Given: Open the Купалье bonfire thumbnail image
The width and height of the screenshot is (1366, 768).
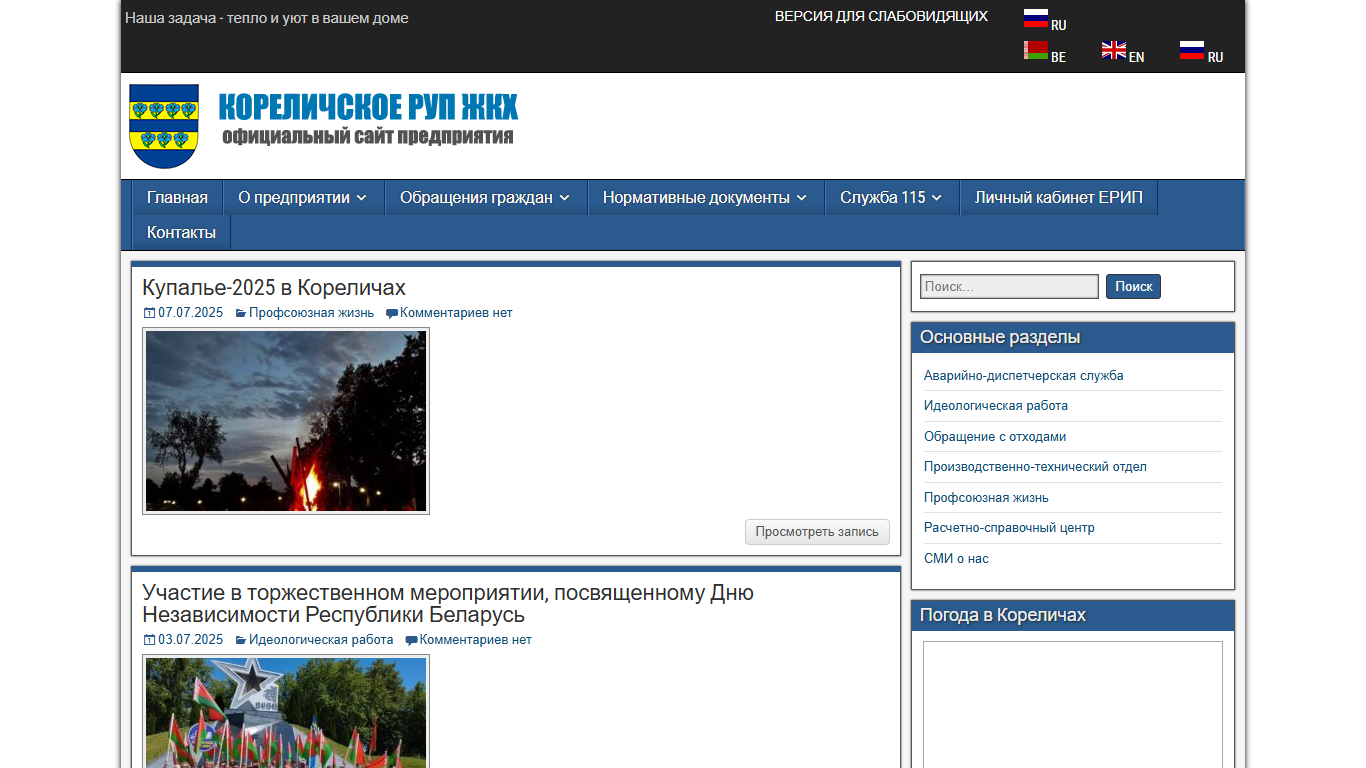Looking at the screenshot, I should [286, 421].
